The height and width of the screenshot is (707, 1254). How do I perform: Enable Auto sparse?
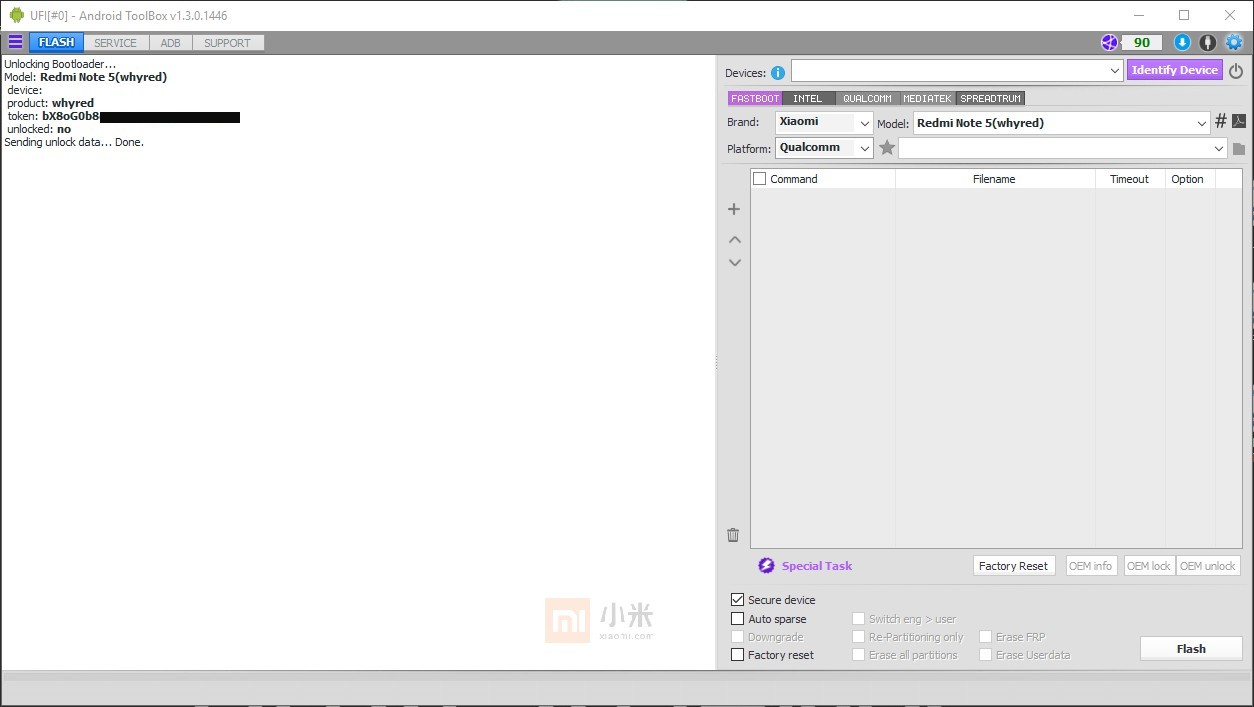[x=738, y=619]
